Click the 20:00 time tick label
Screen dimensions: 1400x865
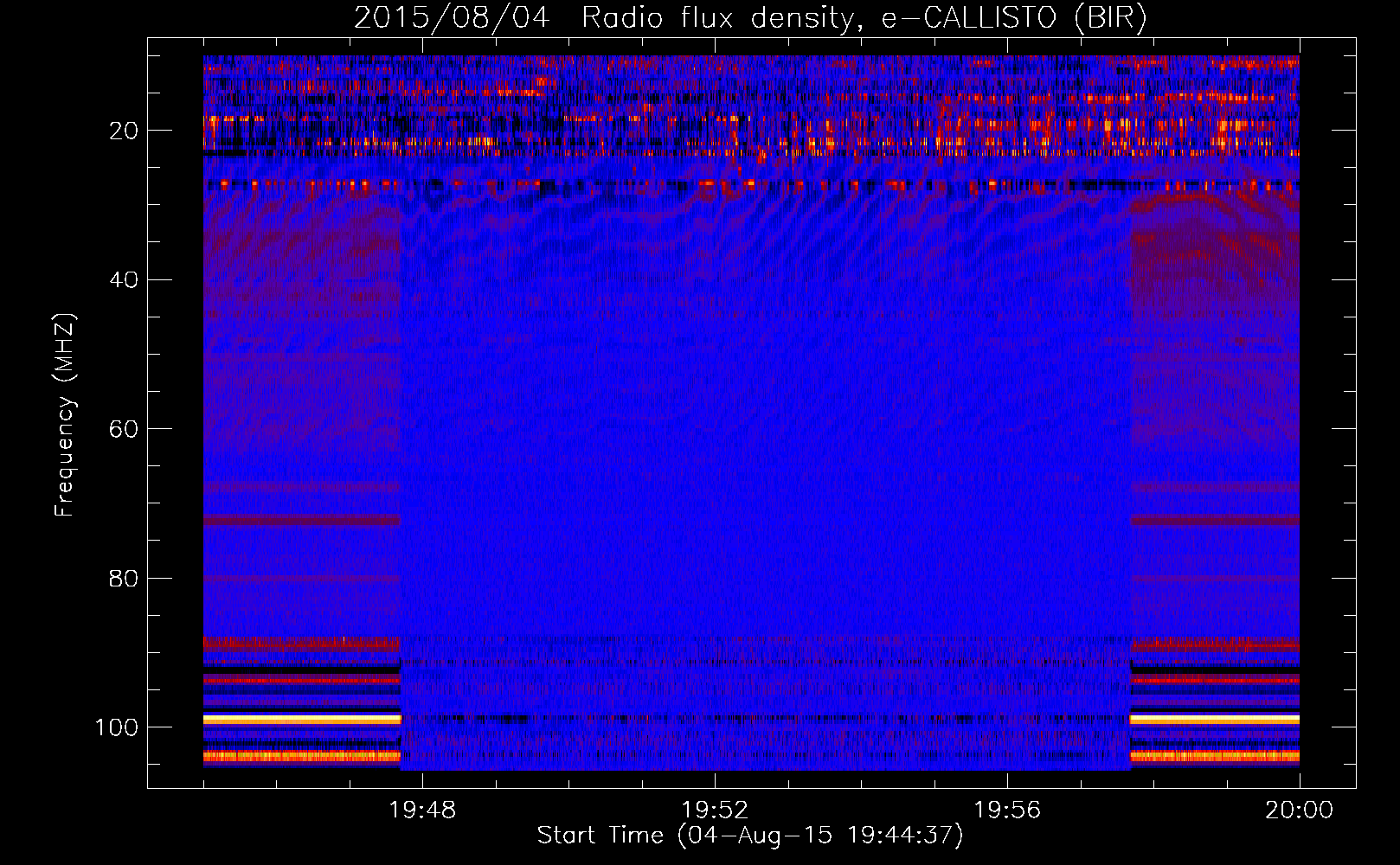tap(1300, 811)
